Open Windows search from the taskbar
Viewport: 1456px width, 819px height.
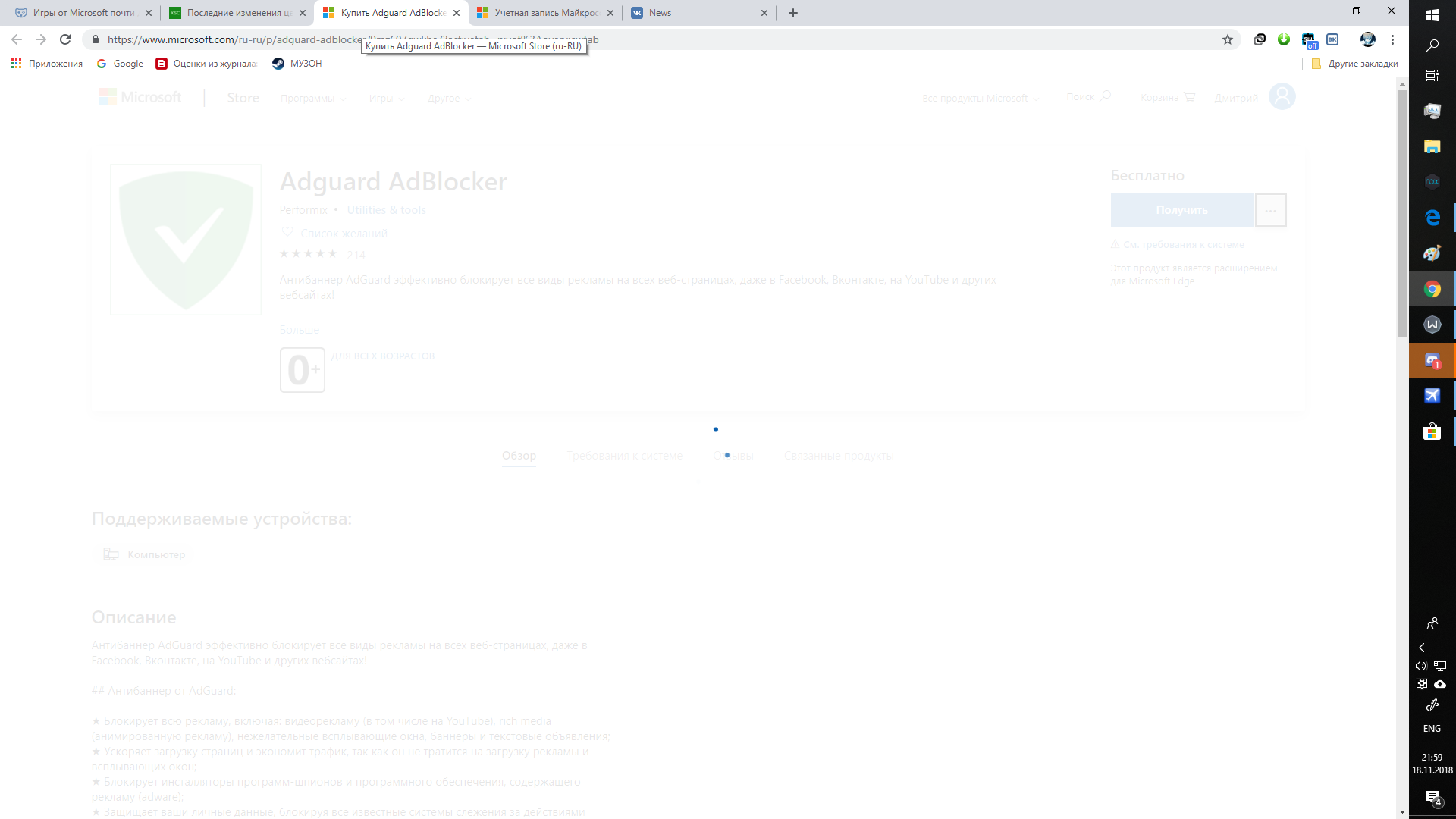(x=1432, y=45)
